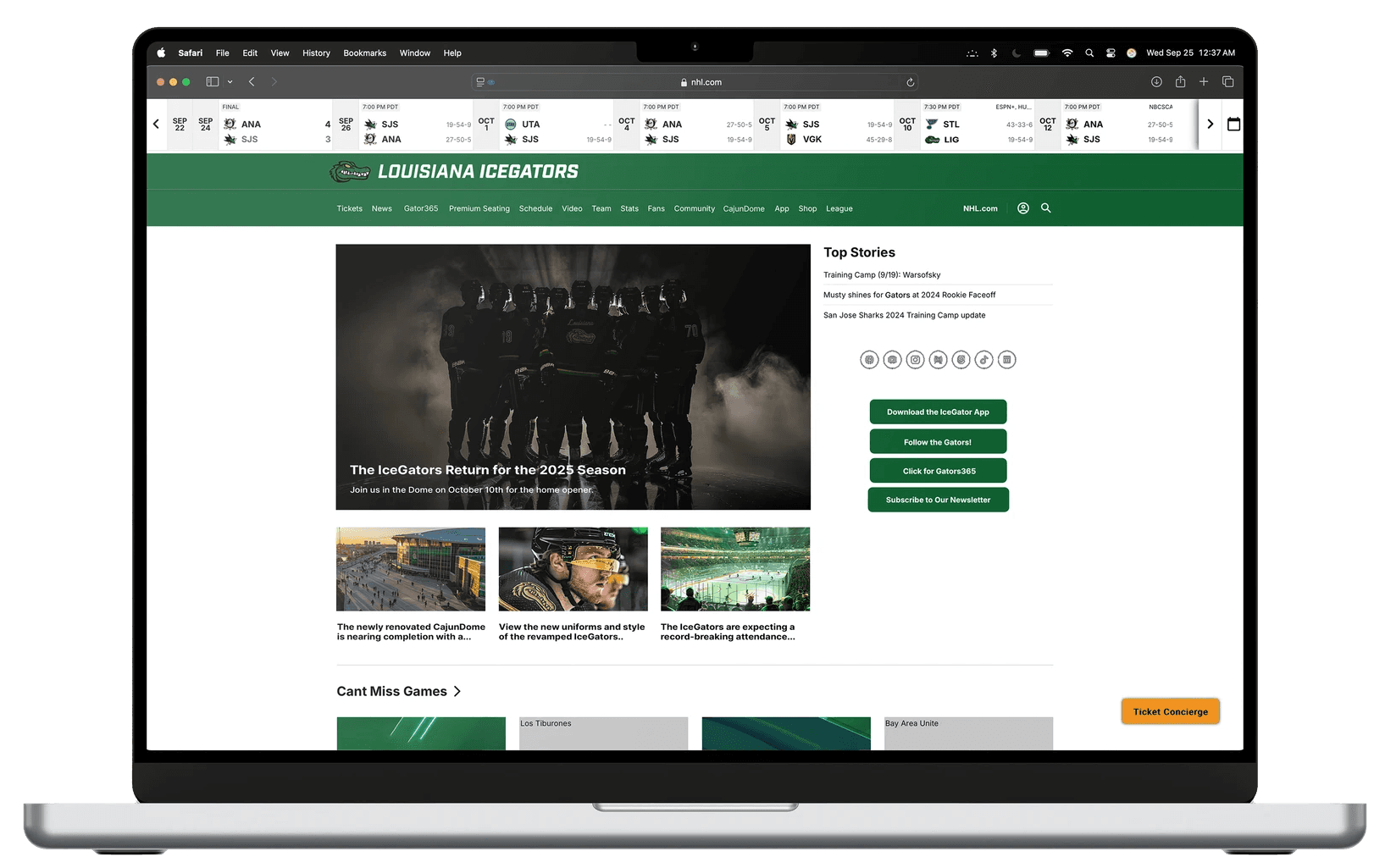Screen dimensions: 1385x868
Task: Open the YouTube social icon
Action: tap(892, 360)
